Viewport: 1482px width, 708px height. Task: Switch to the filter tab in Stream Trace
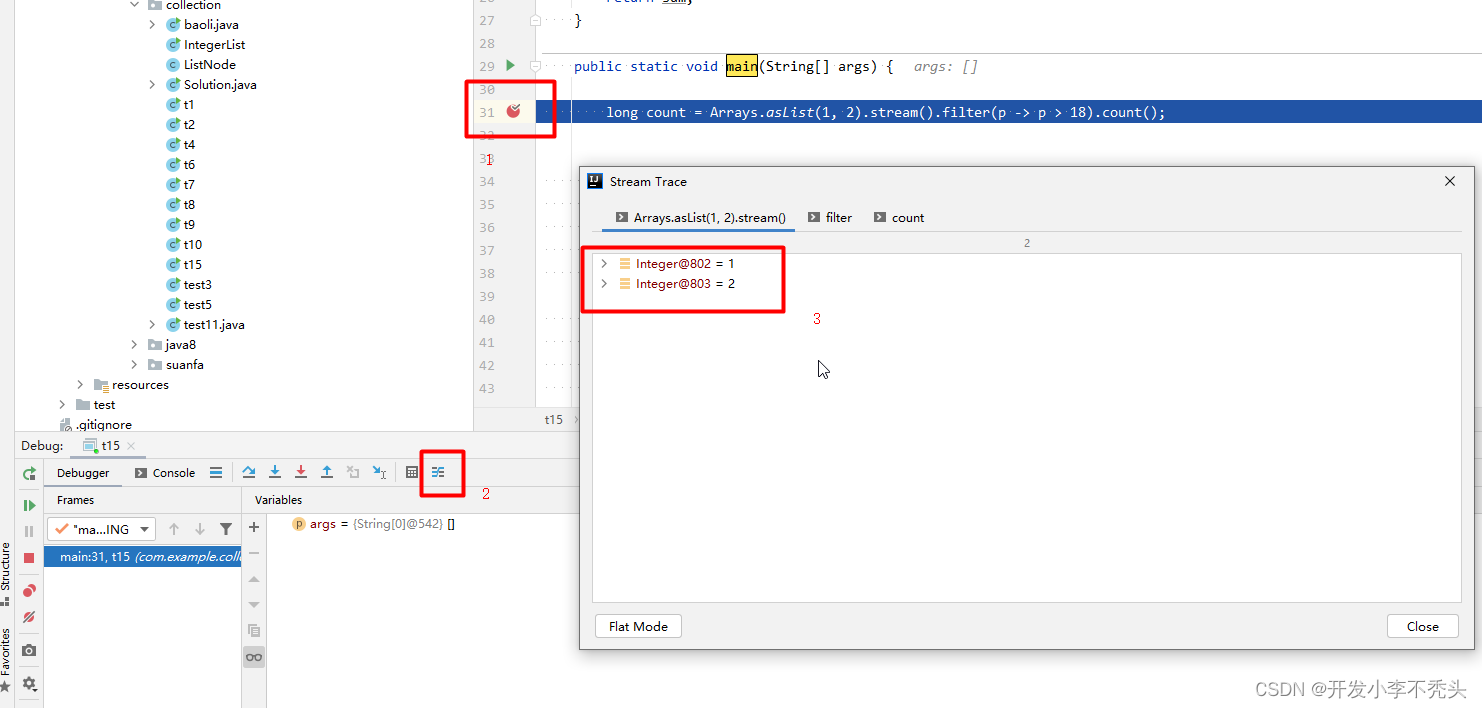click(838, 217)
